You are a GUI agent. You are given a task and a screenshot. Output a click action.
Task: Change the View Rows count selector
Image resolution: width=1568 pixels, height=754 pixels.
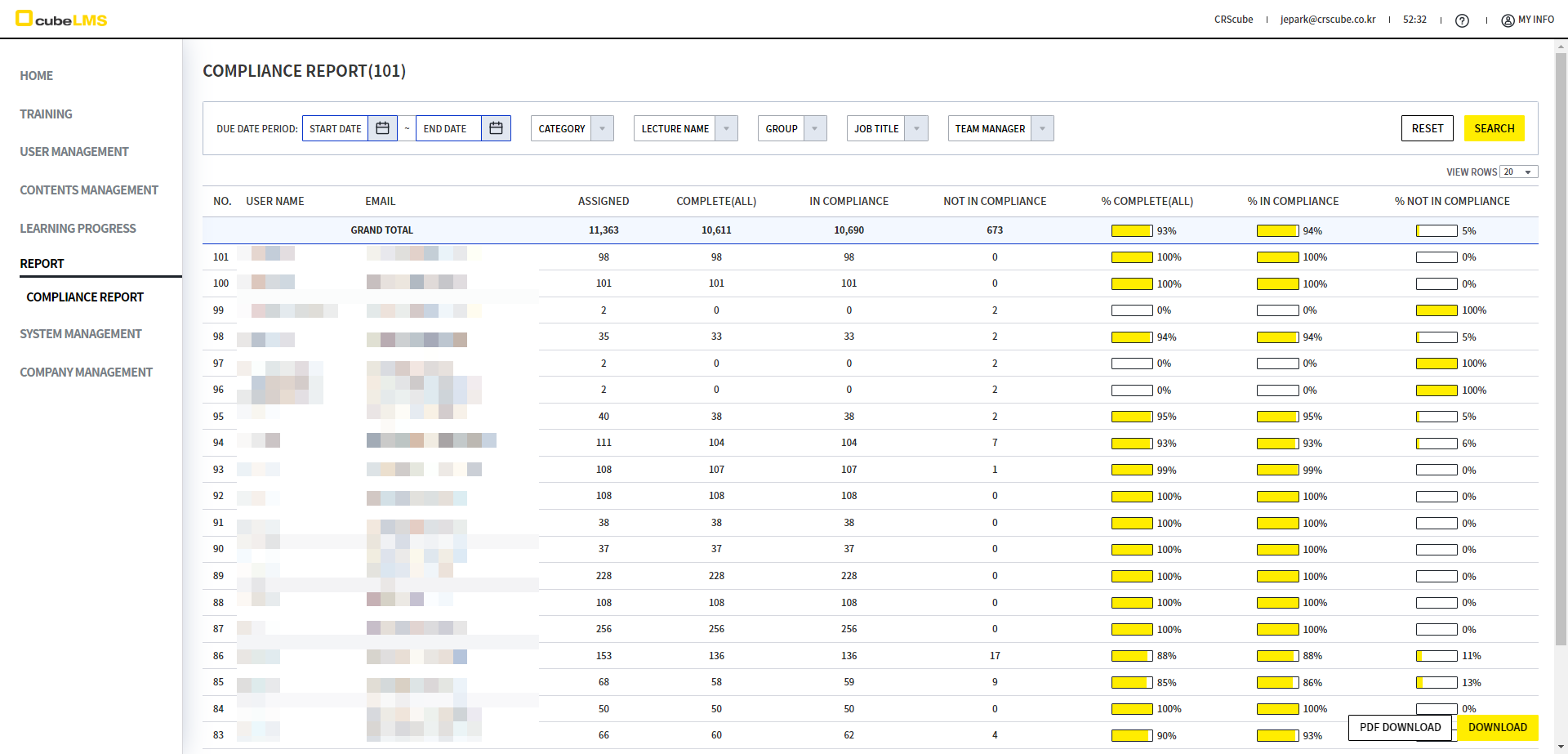[1518, 172]
